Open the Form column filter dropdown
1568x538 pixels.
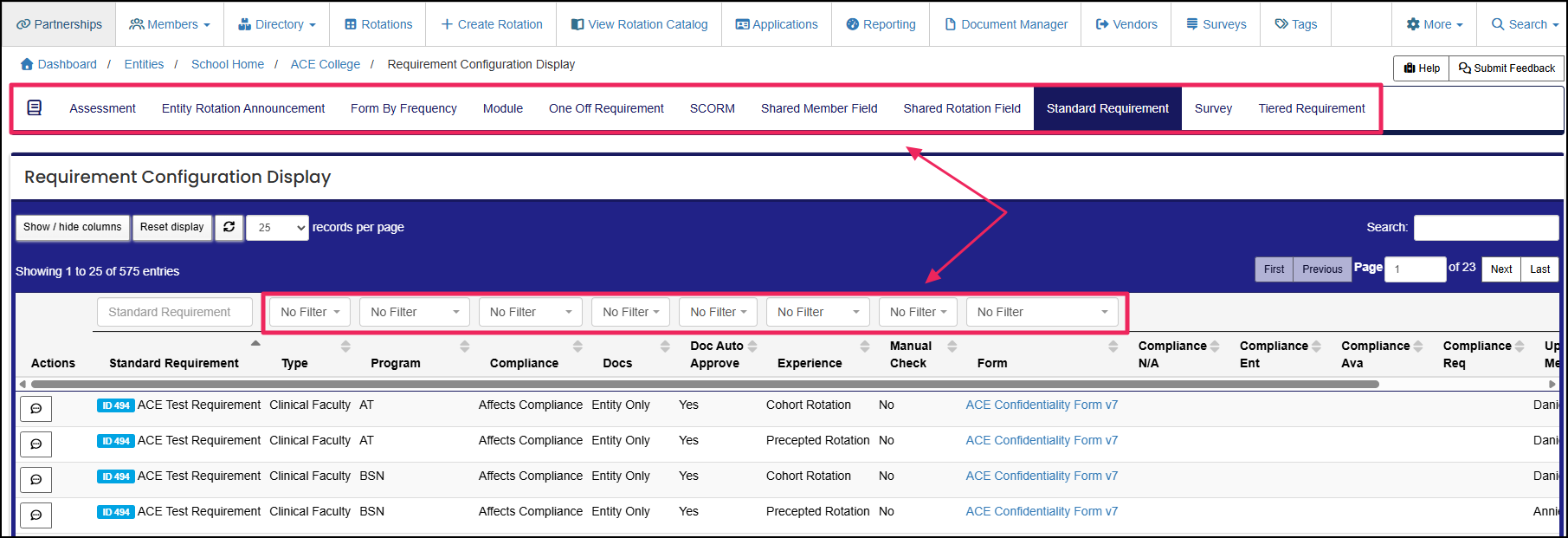point(1042,312)
